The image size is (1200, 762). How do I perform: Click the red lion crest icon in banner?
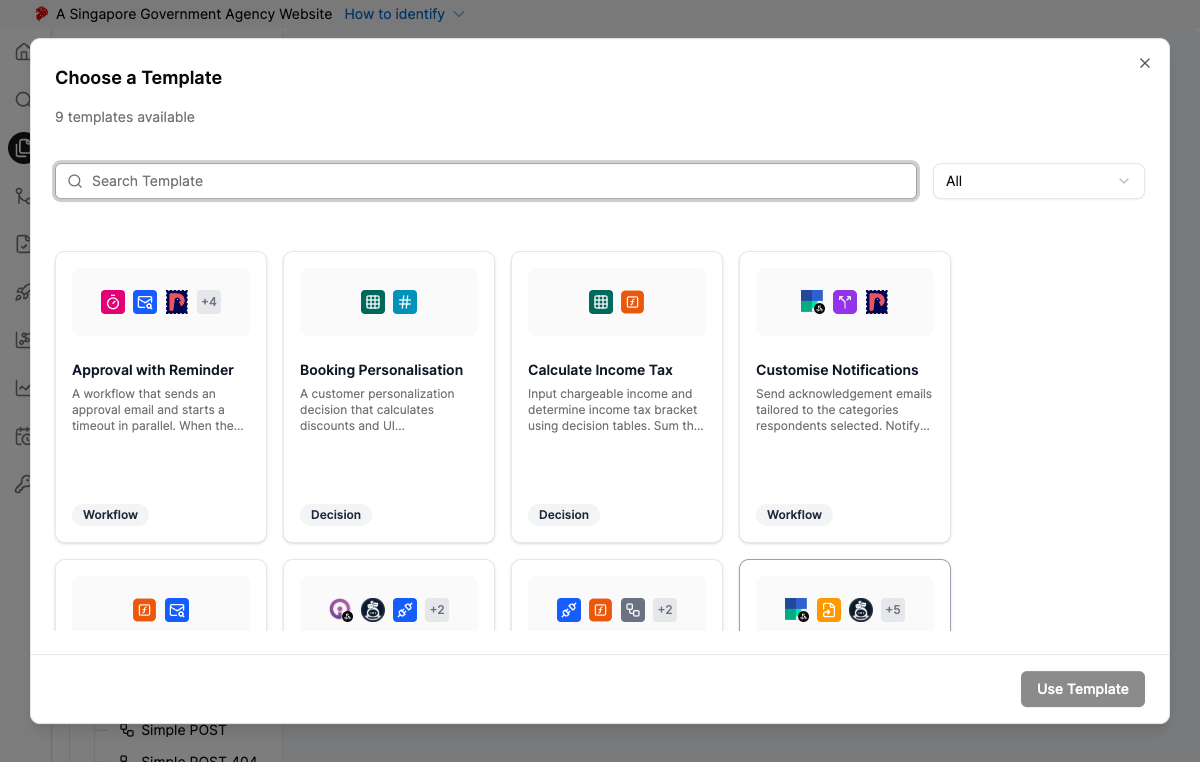(x=42, y=14)
